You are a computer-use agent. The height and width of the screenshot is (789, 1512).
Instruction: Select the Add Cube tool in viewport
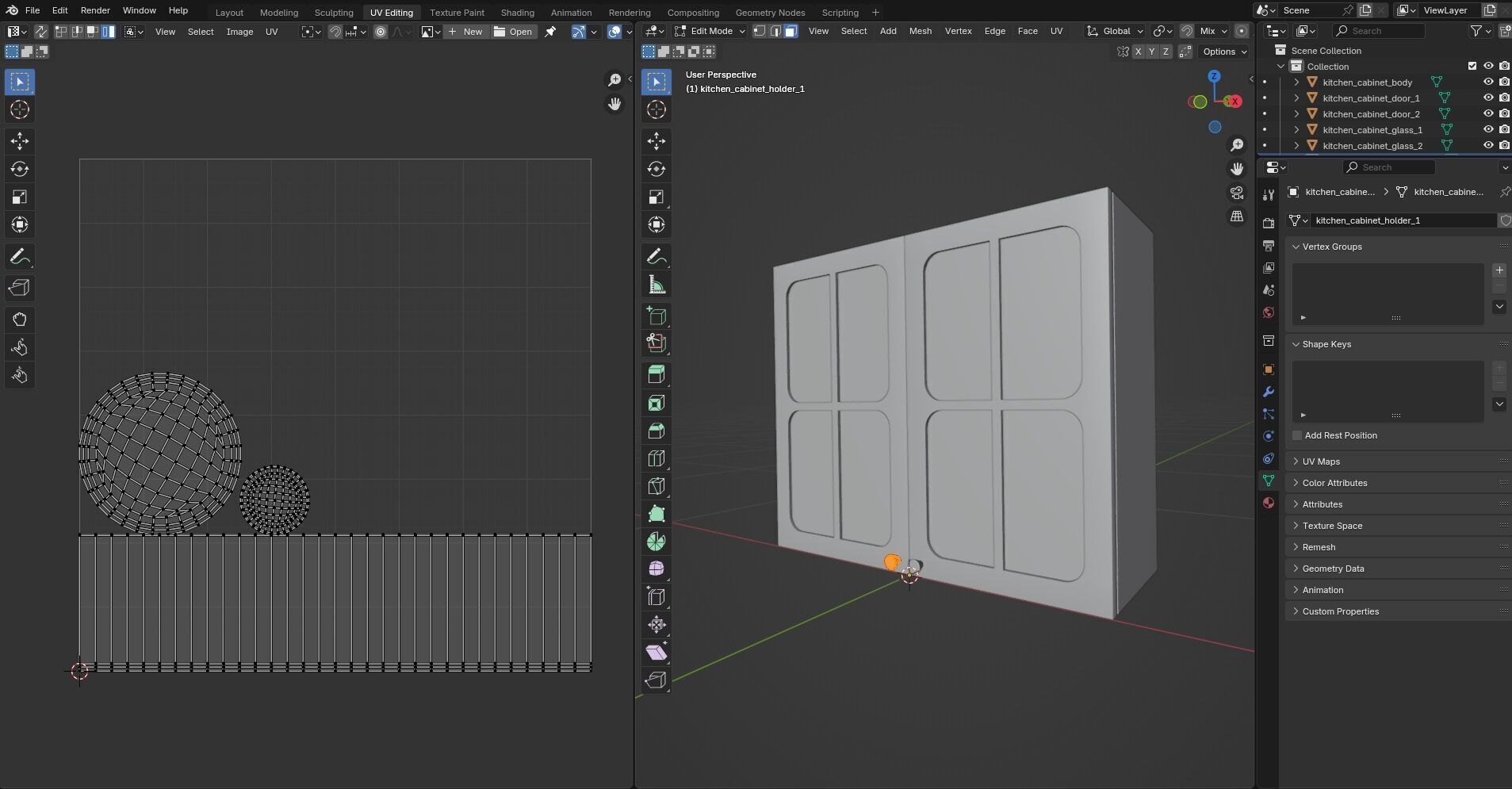coord(656,316)
